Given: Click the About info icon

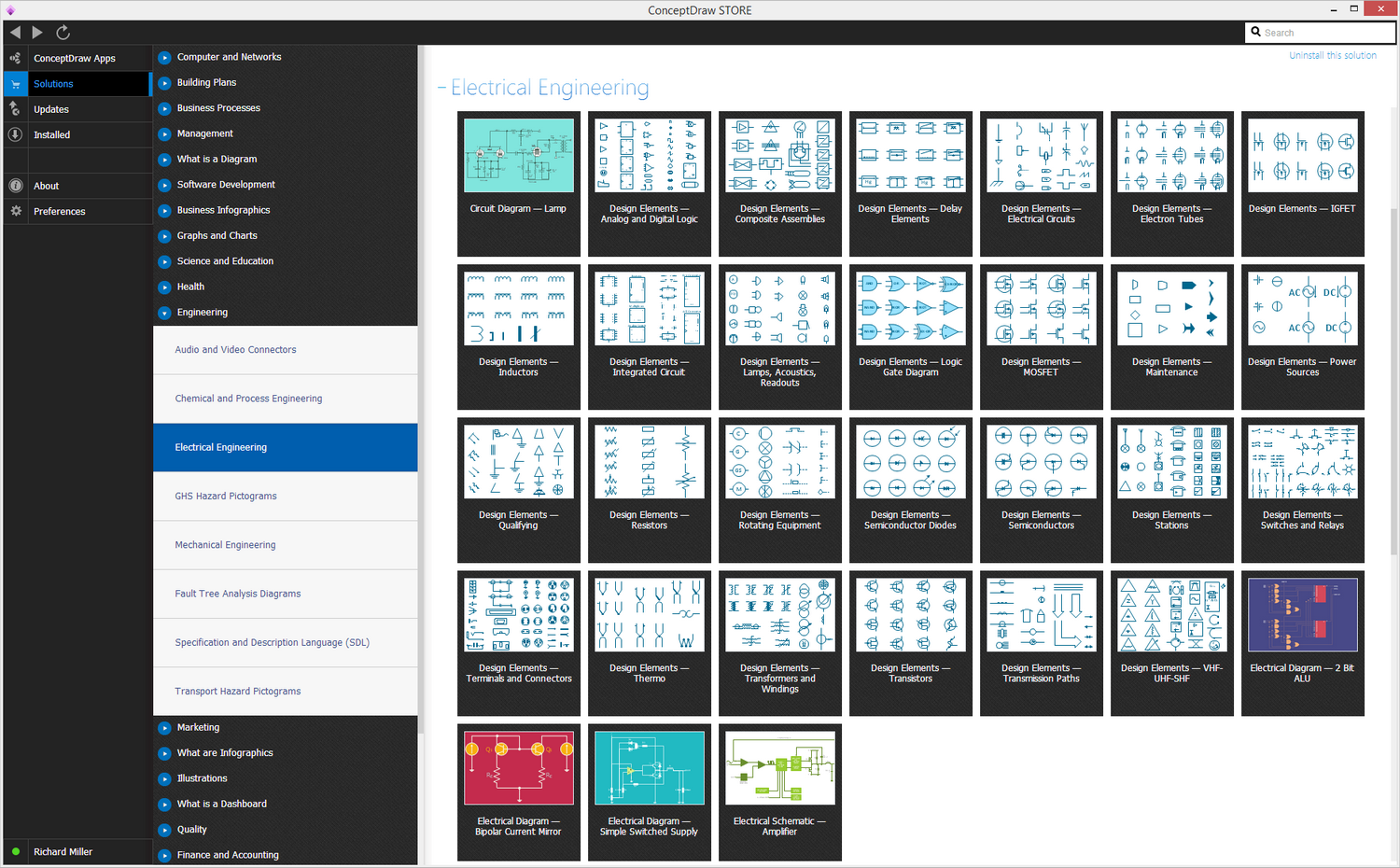Looking at the screenshot, I should coord(15,186).
